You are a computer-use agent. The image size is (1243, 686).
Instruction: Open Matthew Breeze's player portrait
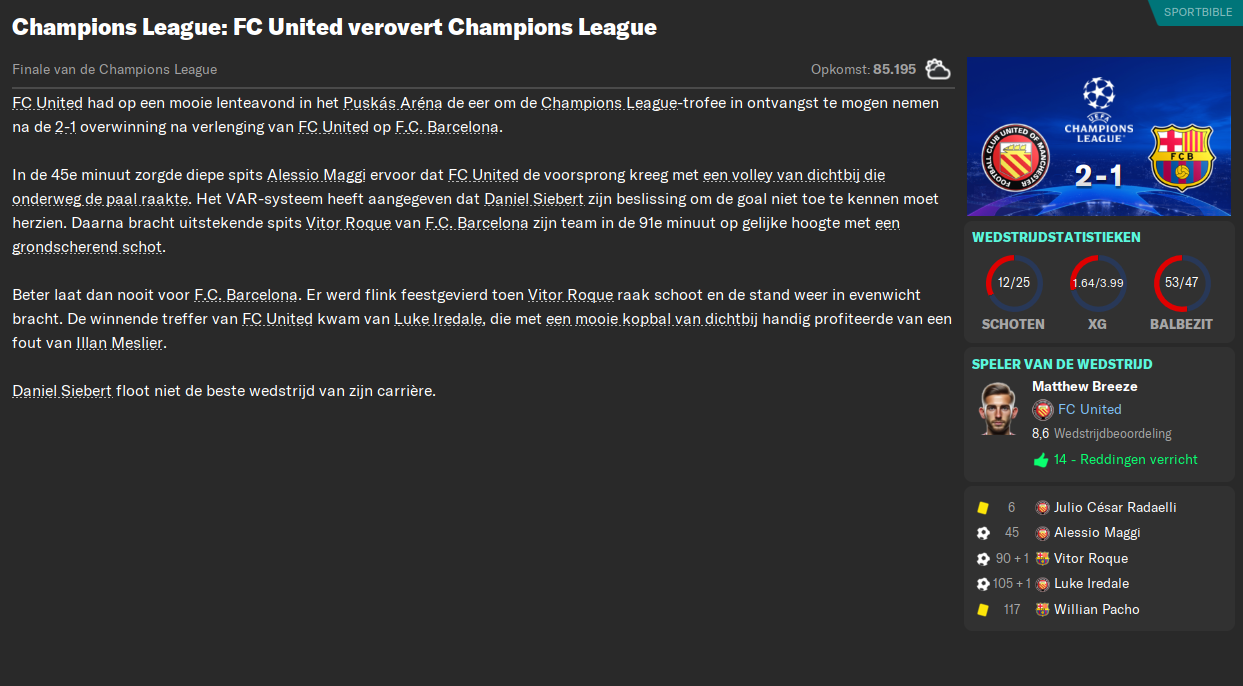click(x=999, y=409)
